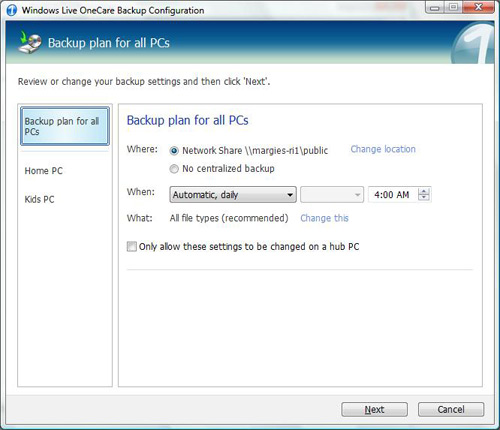The image size is (500, 430).
Task: Click the Change location link
Action: pyautogui.click(x=383, y=149)
